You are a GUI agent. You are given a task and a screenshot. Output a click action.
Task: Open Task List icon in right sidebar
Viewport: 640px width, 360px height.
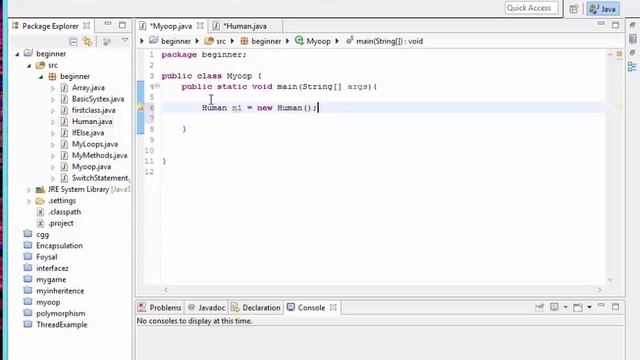632,39
